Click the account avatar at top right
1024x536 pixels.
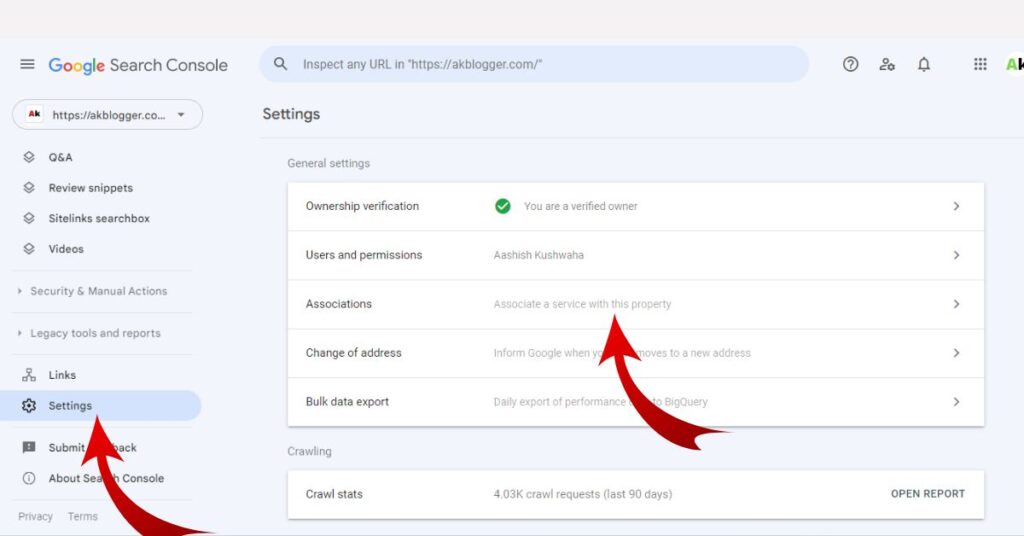click(1014, 64)
